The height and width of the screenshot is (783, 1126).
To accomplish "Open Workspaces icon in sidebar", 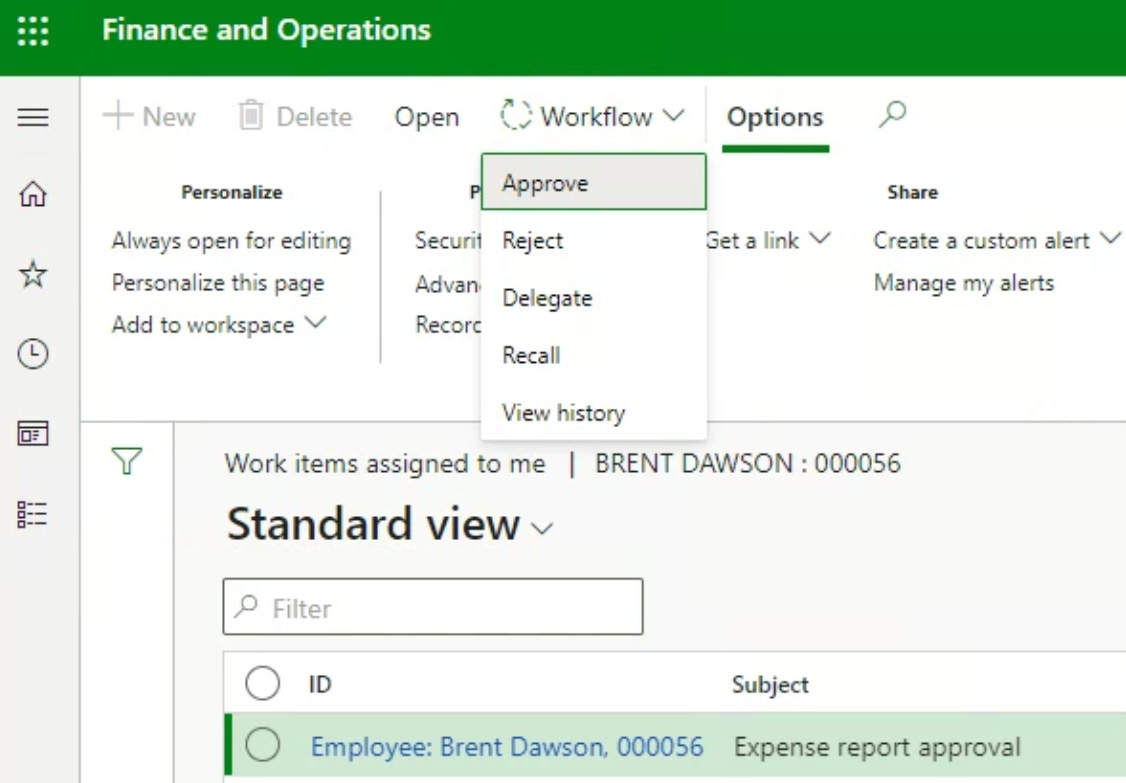I will pos(33,434).
